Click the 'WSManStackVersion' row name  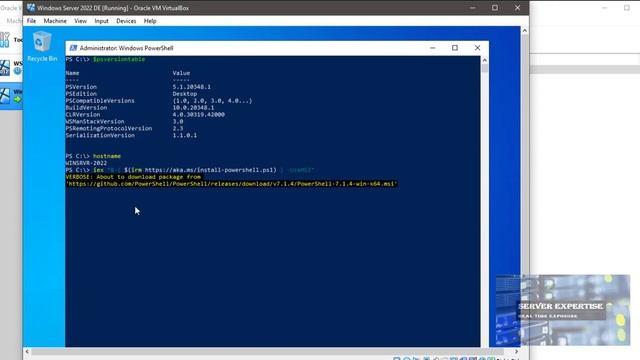click(95, 122)
